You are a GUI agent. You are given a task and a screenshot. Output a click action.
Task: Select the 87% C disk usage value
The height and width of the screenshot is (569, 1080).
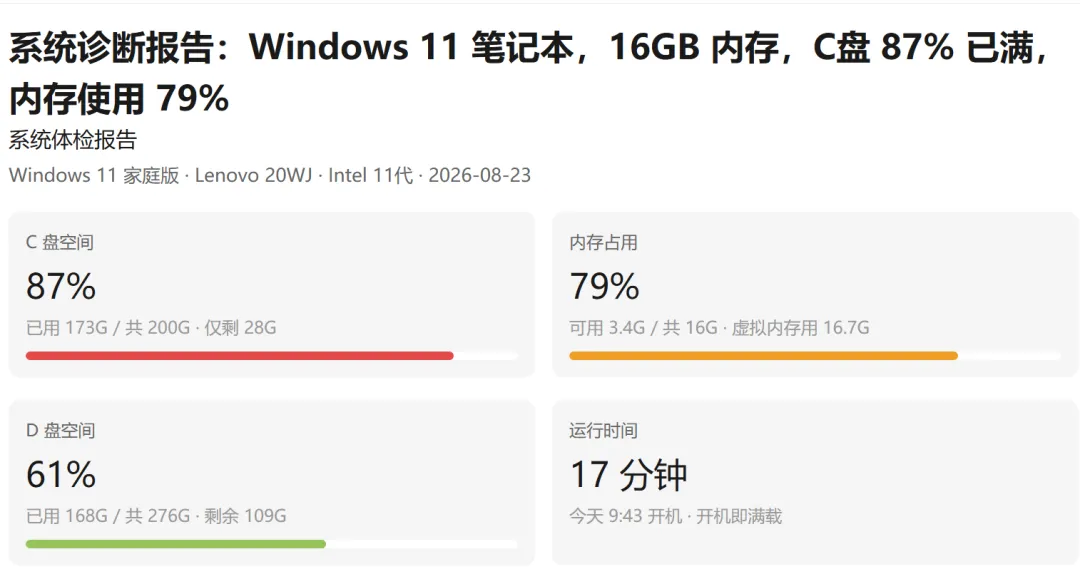(61, 286)
